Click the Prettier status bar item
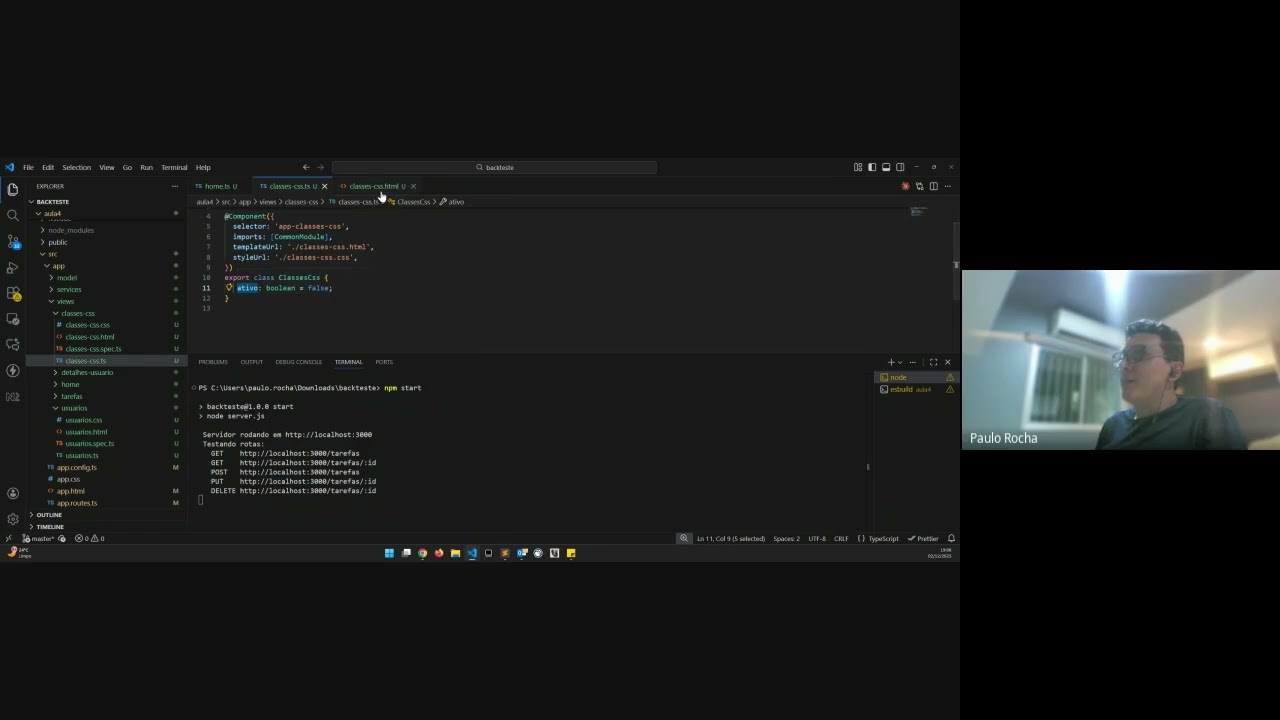Image resolution: width=1280 pixels, height=720 pixels. click(924, 538)
